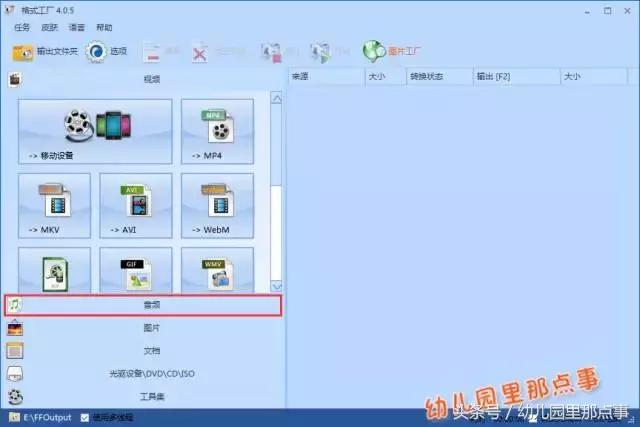Expand the 图片 picture section
The height and width of the screenshot is (427, 640).
coord(143,328)
